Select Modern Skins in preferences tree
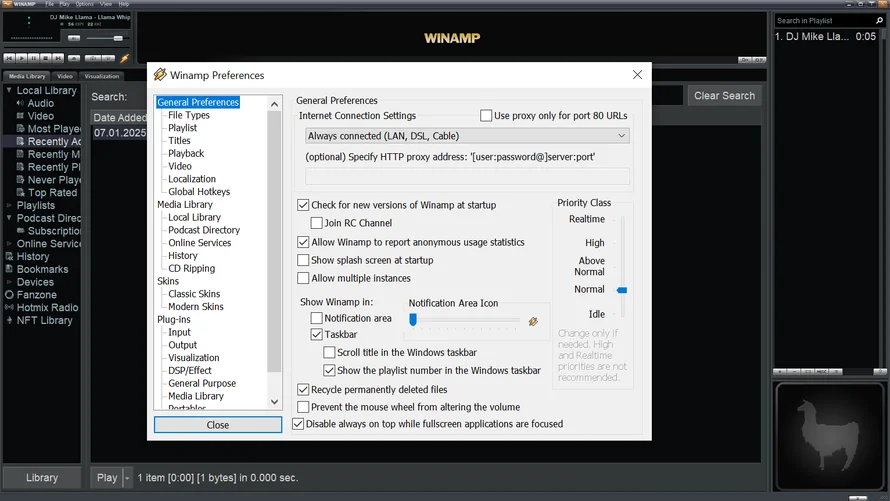This screenshot has width=890, height=501. tap(196, 306)
